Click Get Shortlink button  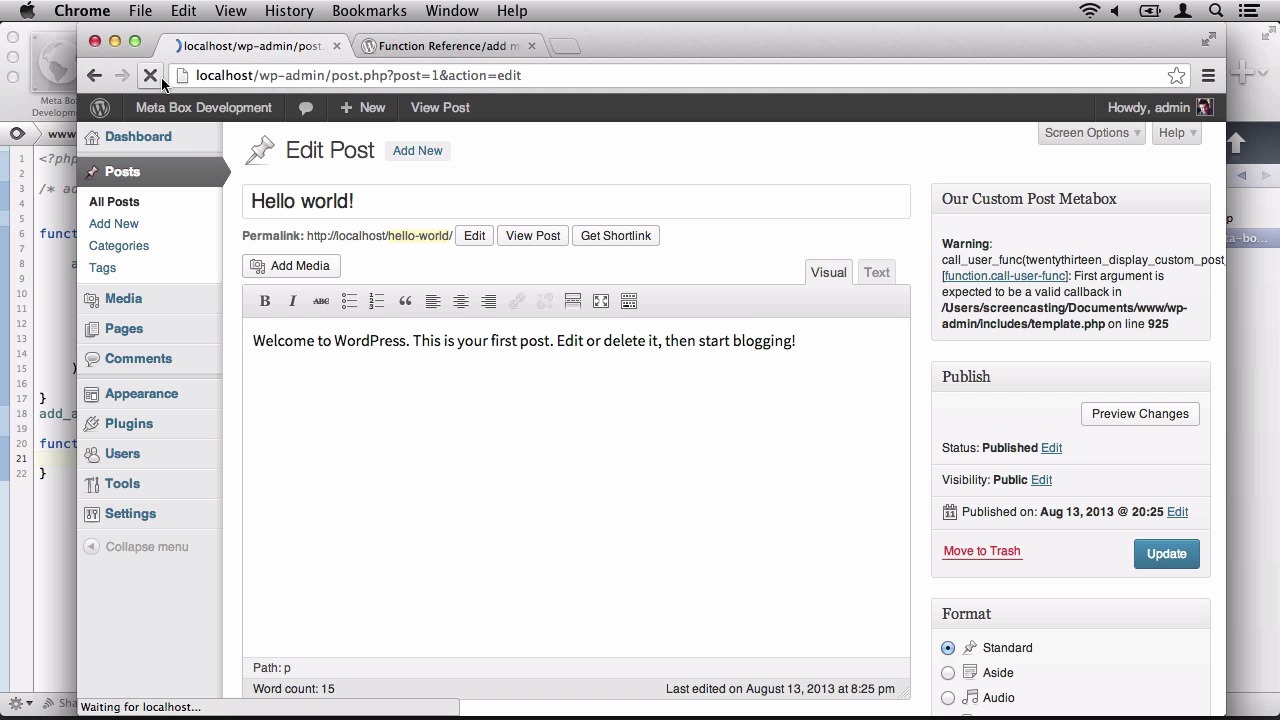coord(616,236)
